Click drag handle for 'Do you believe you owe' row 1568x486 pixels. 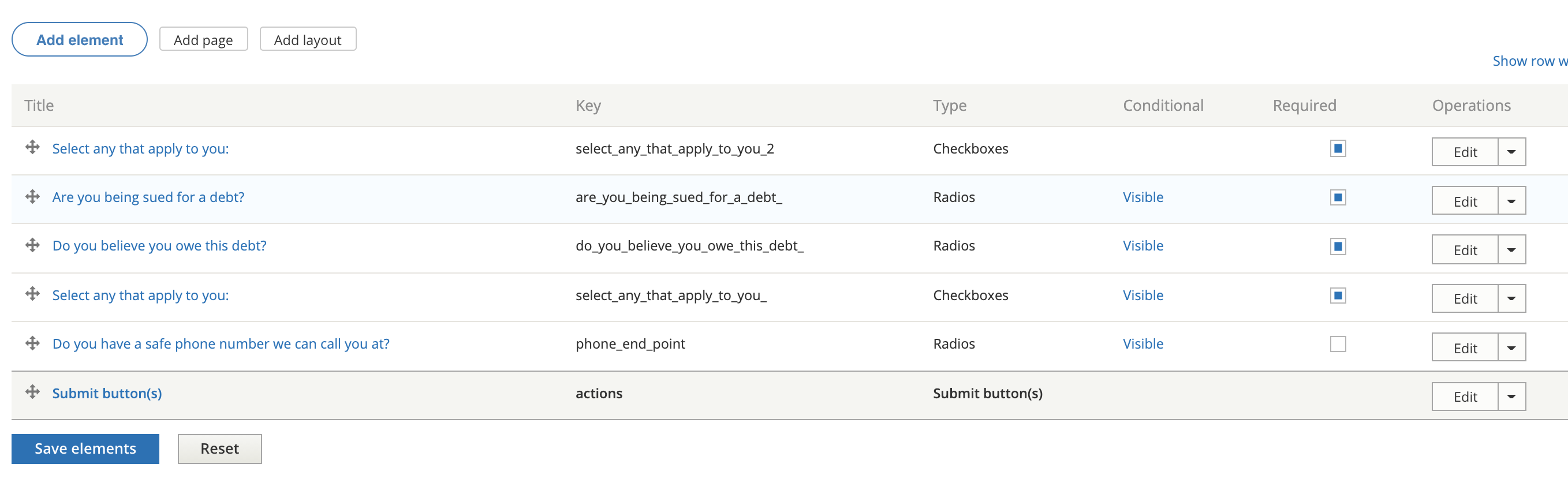[32, 245]
